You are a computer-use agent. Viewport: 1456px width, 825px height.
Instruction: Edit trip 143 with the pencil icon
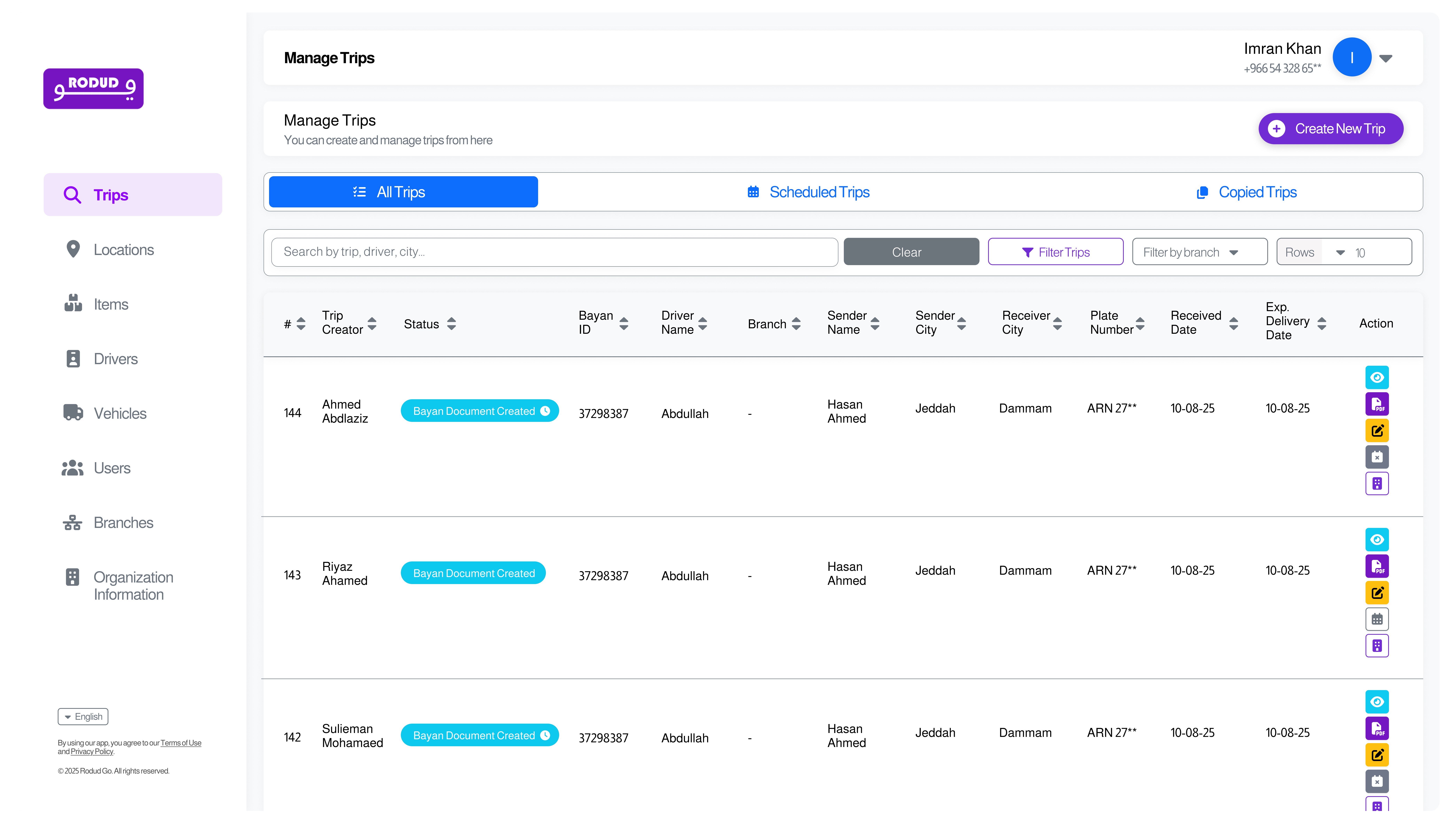[x=1377, y=593]
